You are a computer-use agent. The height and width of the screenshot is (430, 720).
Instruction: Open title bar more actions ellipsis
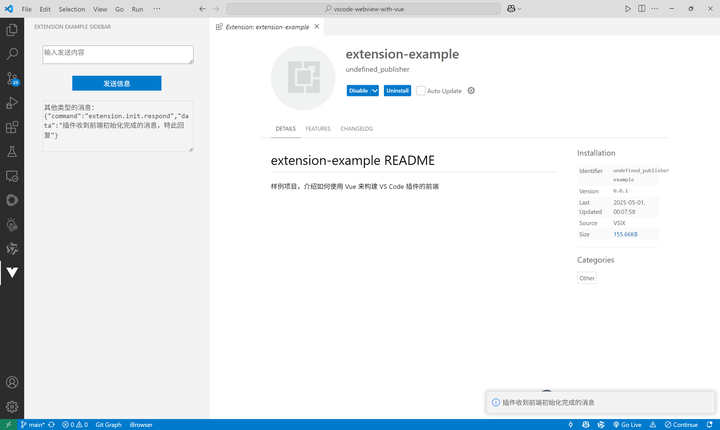click(655, 9)
